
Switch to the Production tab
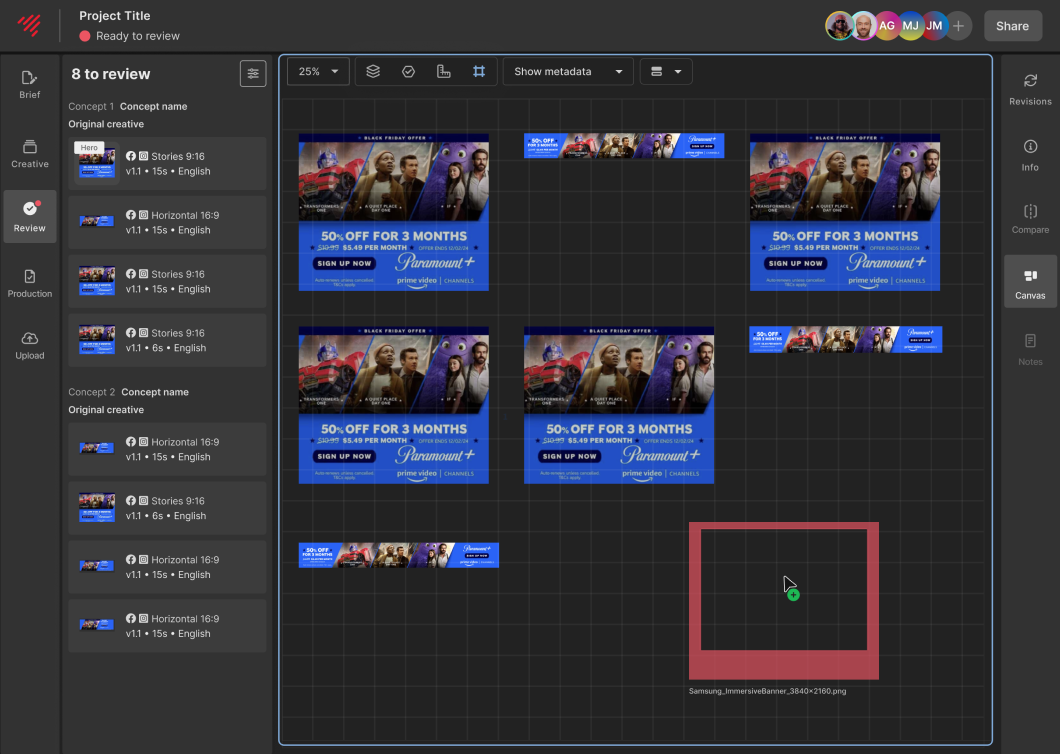click(x=30, y=283)
